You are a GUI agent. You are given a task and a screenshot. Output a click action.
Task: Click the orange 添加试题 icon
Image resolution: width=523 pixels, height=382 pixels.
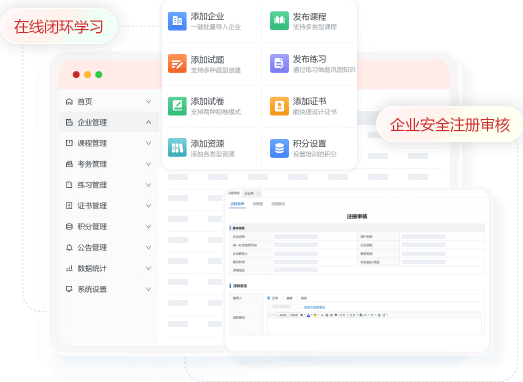point(177,63)
